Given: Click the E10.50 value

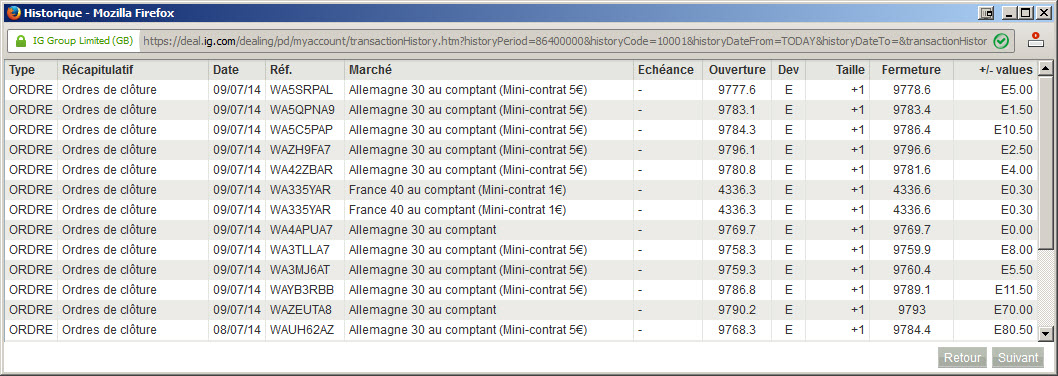Looking at the screenshot, I should click(1013, 130).
